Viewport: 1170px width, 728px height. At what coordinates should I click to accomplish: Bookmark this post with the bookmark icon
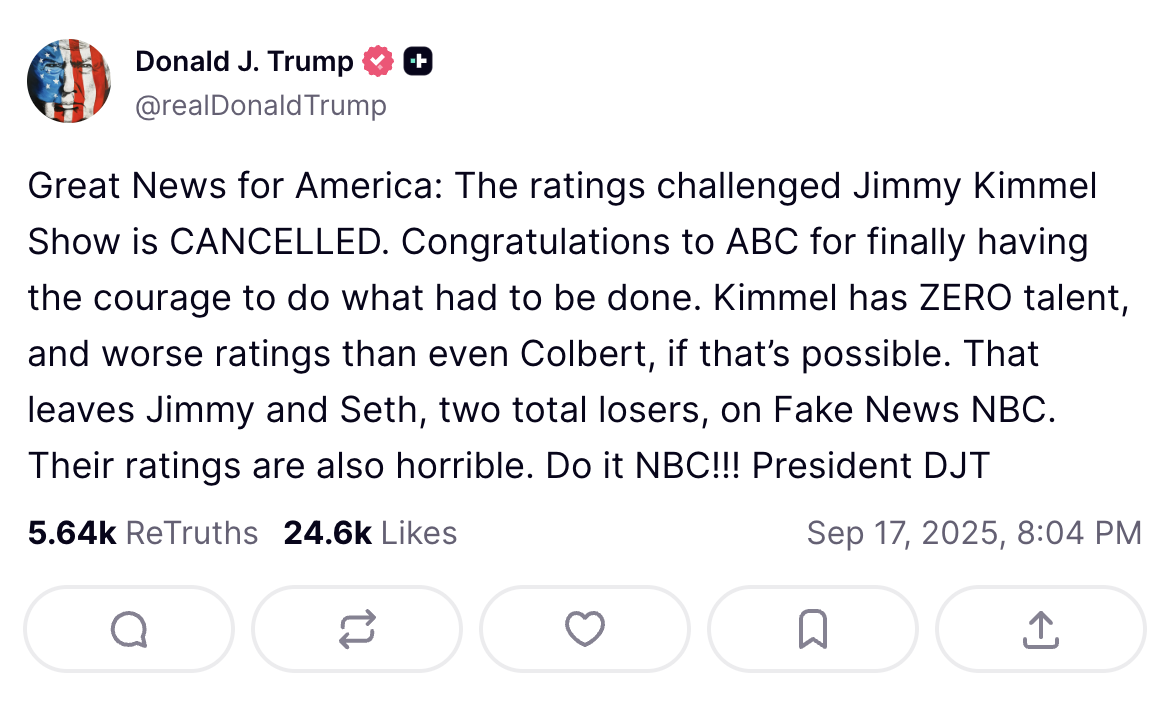point(812,629)
